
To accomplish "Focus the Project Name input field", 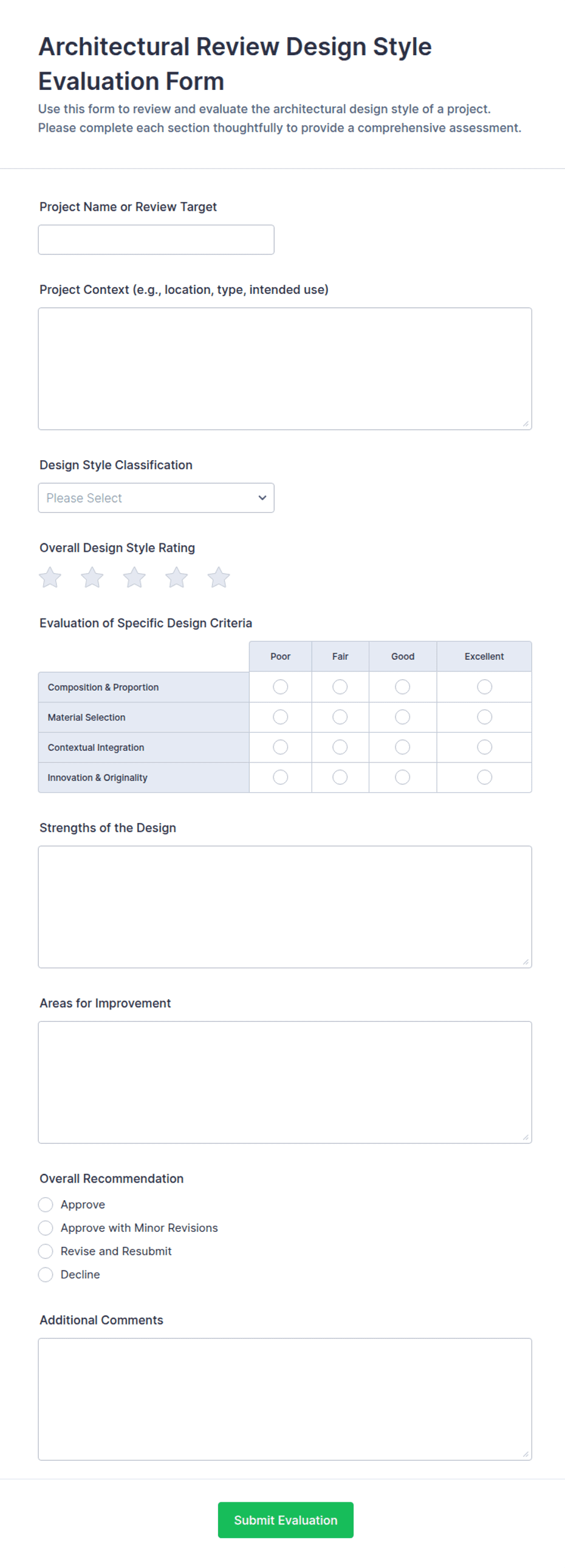I will [x=156, y=240].
